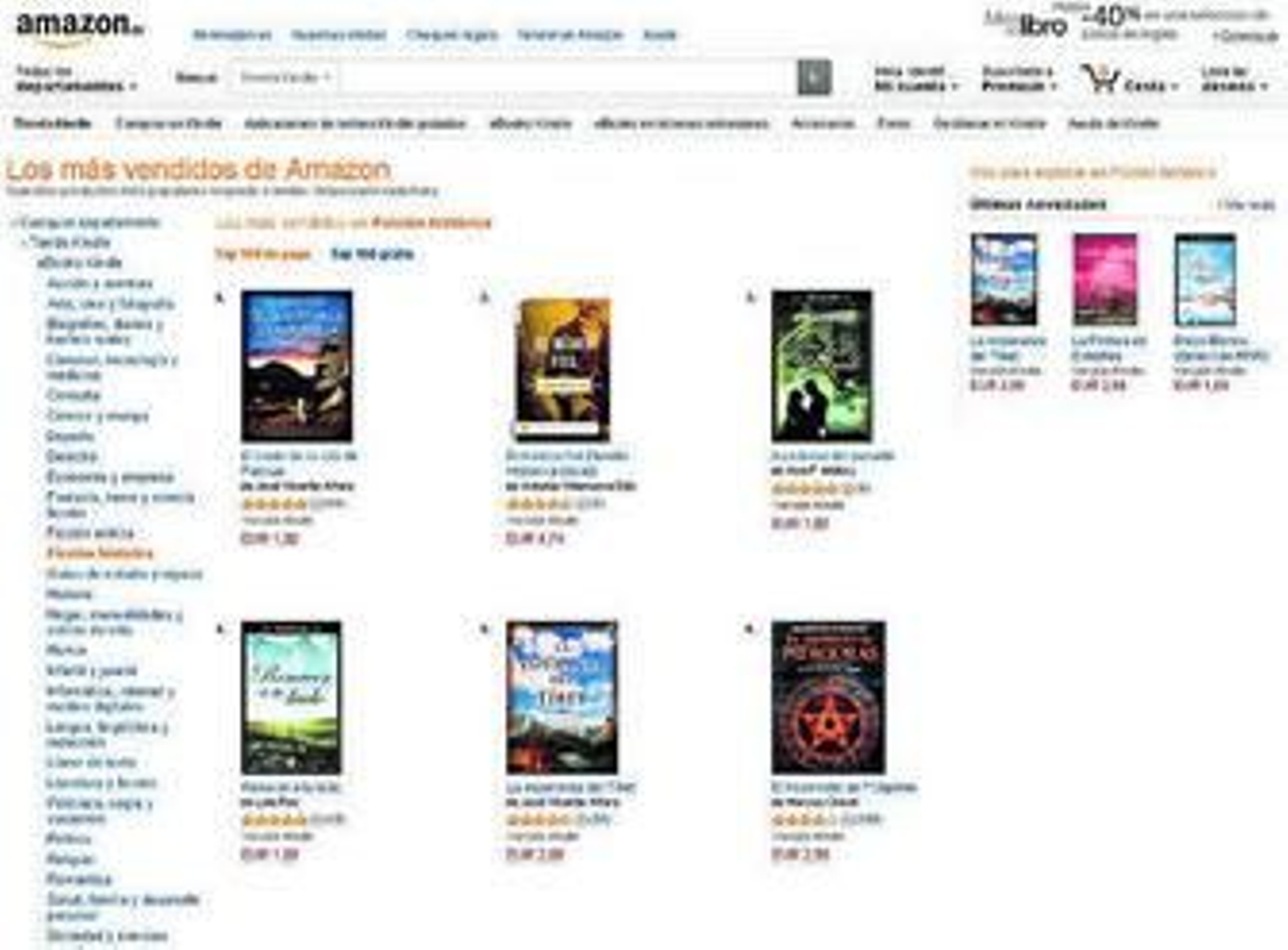
Task: Switch to Top 100 gratis tab
Action: (x=372, y=254)
